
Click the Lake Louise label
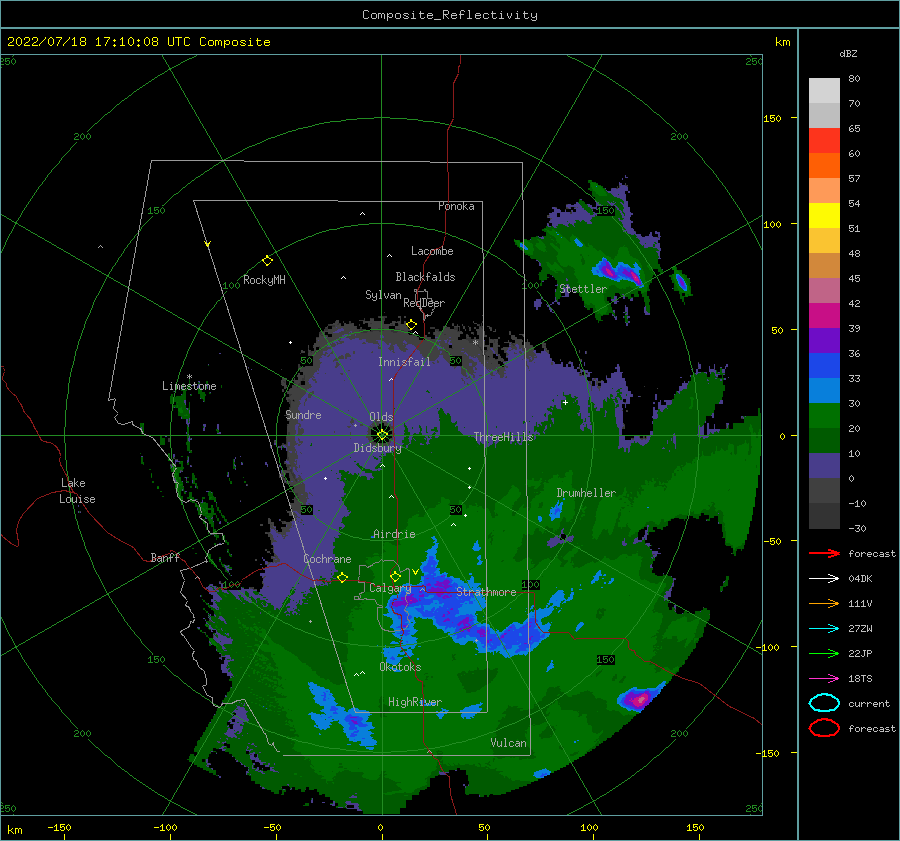pyautogui.click(x=76, y=491)
